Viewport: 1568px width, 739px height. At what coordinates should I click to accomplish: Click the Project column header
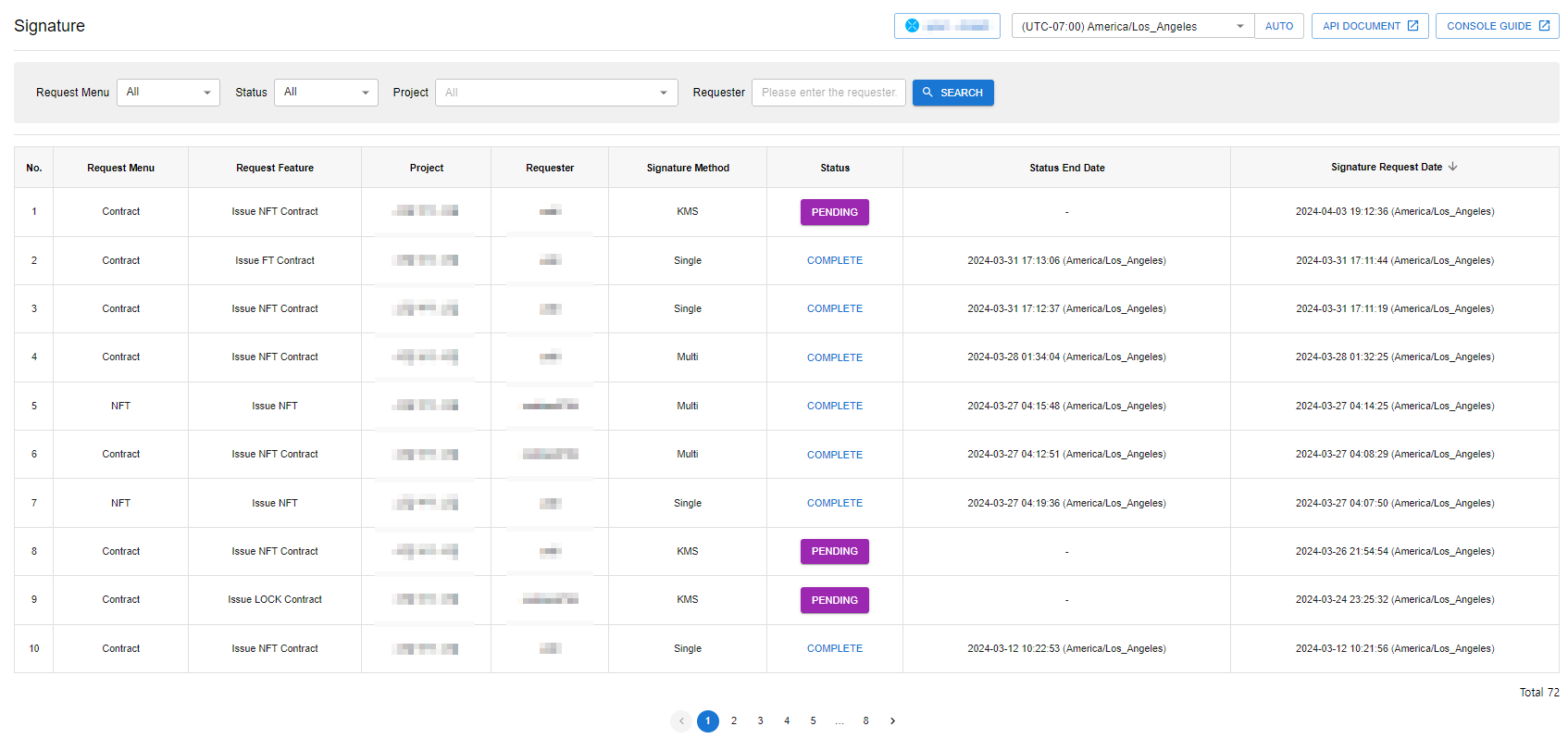[x=427, y=168]
